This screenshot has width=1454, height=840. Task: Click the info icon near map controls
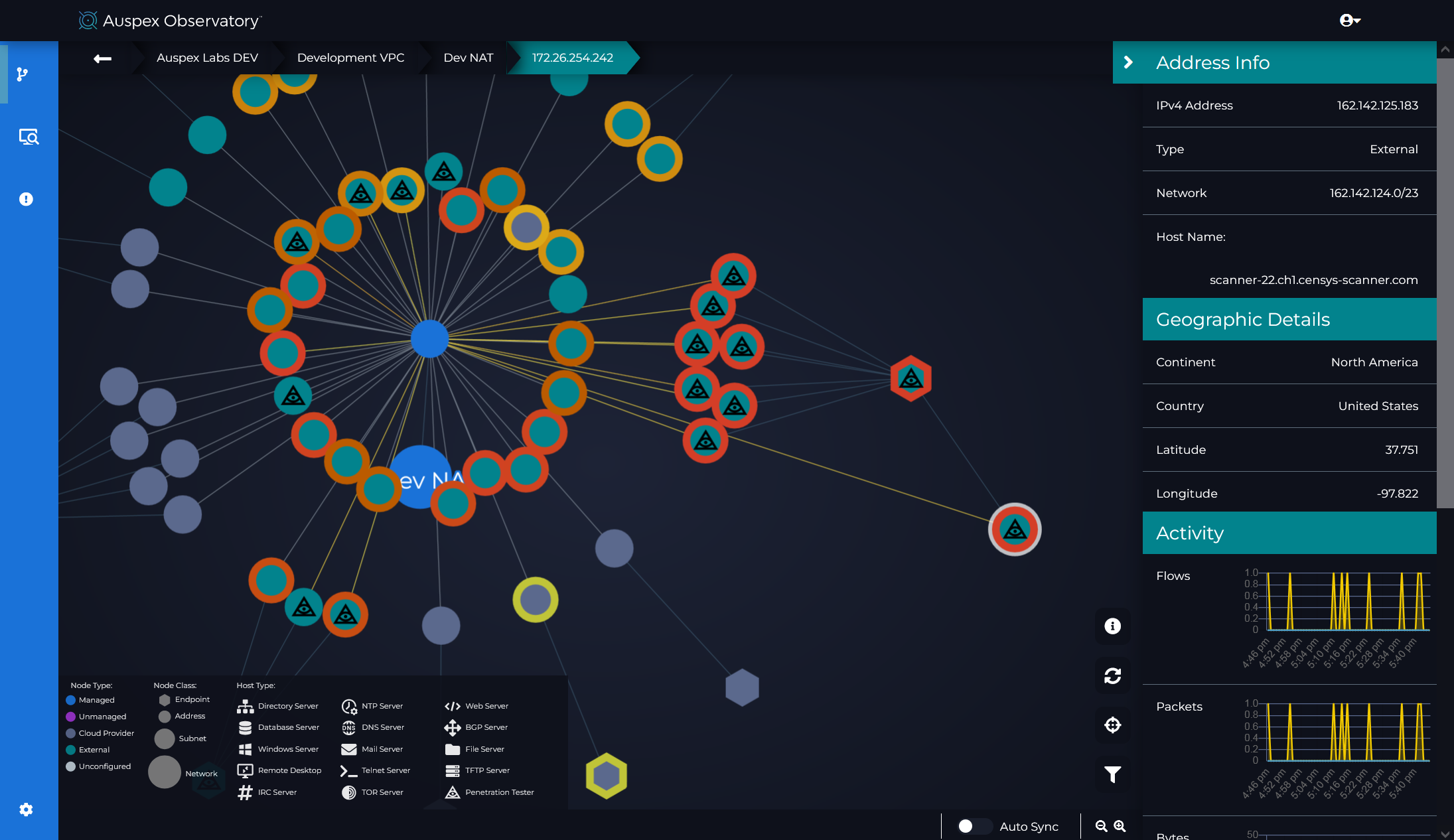pyautogui.click(x=1112, y=626)
